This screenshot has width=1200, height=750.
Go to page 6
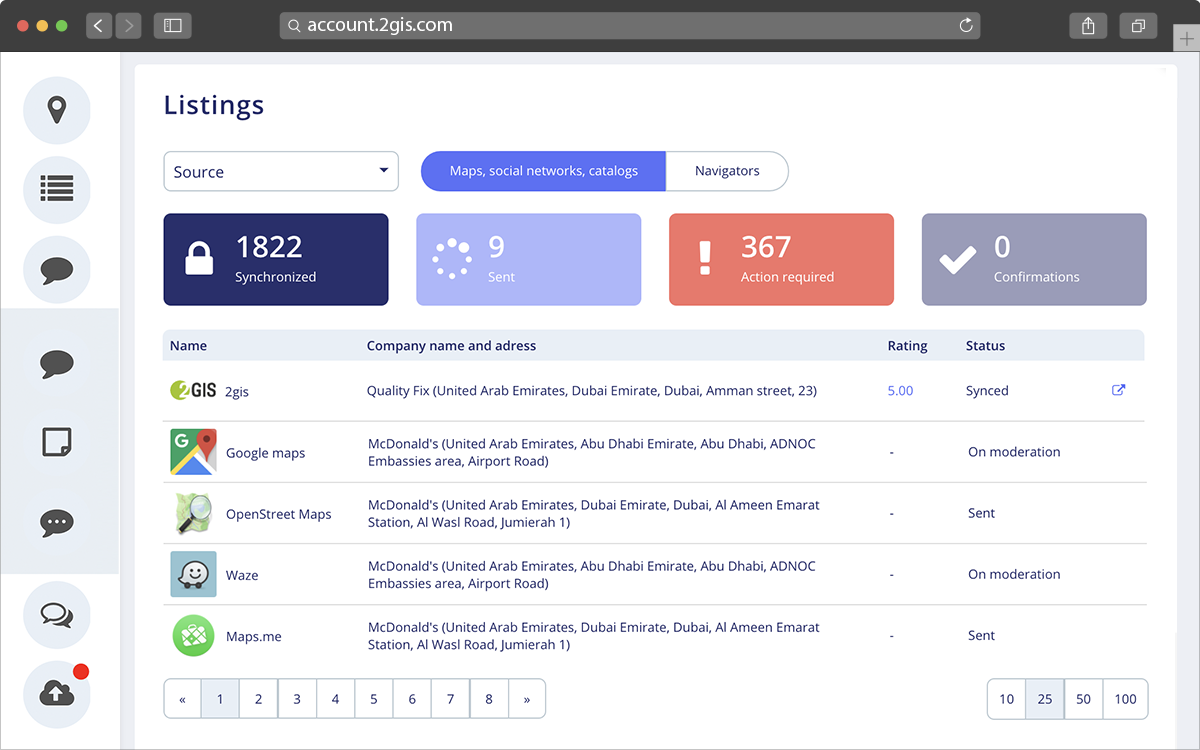click(412, 699)
